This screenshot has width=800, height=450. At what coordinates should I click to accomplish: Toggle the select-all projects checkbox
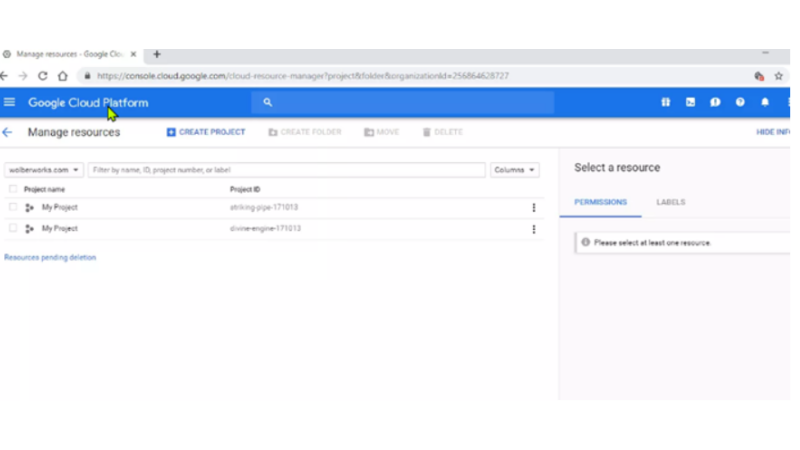click(x=13, y=189)
